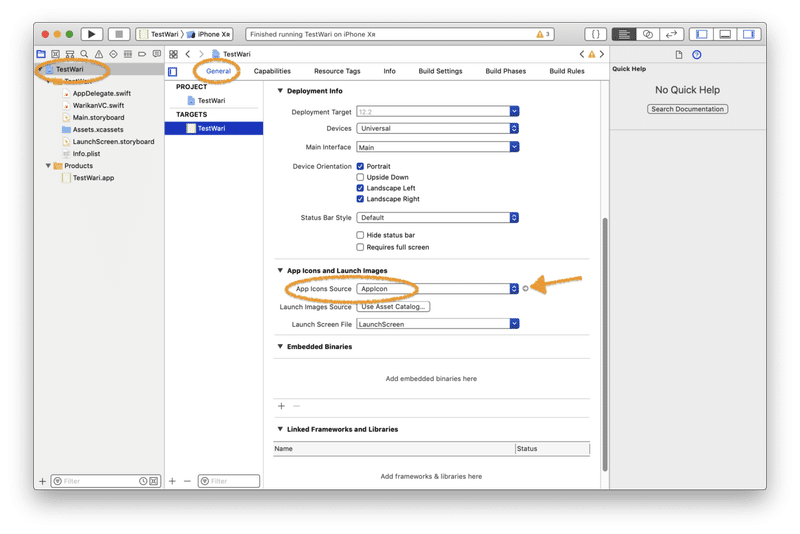The width and height of the screenshot is (800, 534).
Task: Open the find navigator magnifier
Action: 84,54
